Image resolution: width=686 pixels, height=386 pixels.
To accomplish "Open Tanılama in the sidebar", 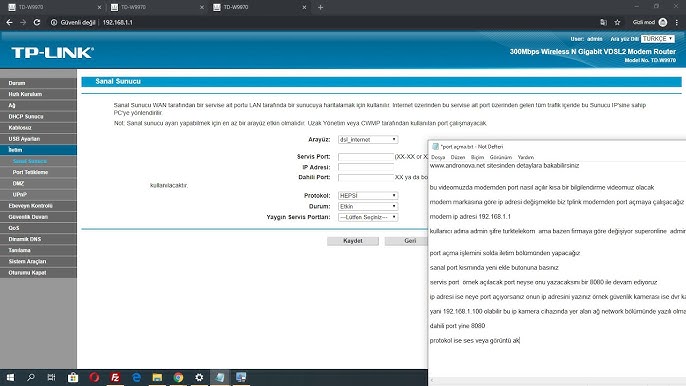I will [38, 250].
